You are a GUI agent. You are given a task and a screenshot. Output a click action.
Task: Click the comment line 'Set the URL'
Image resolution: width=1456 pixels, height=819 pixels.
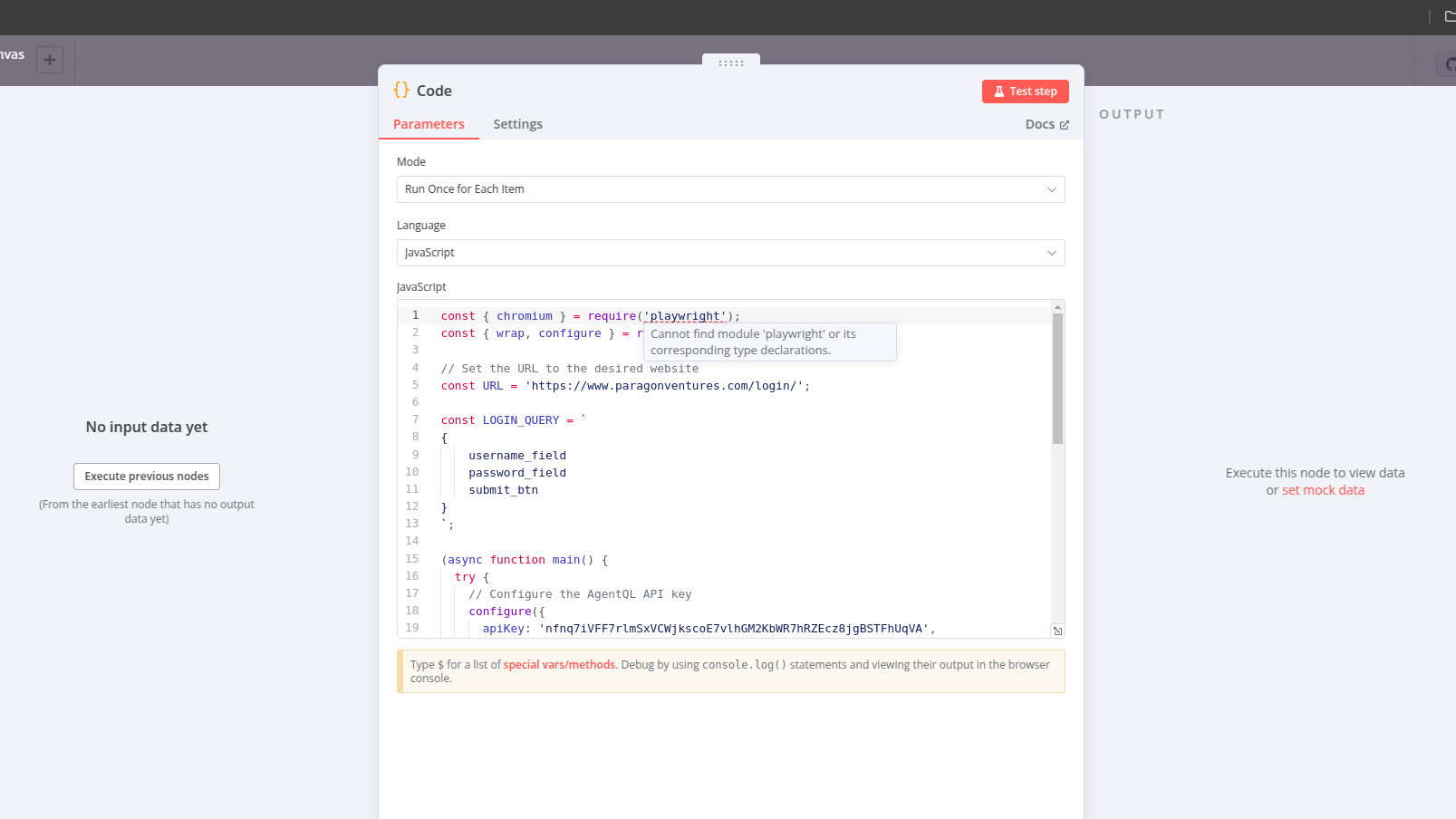[x=570, y=369]
